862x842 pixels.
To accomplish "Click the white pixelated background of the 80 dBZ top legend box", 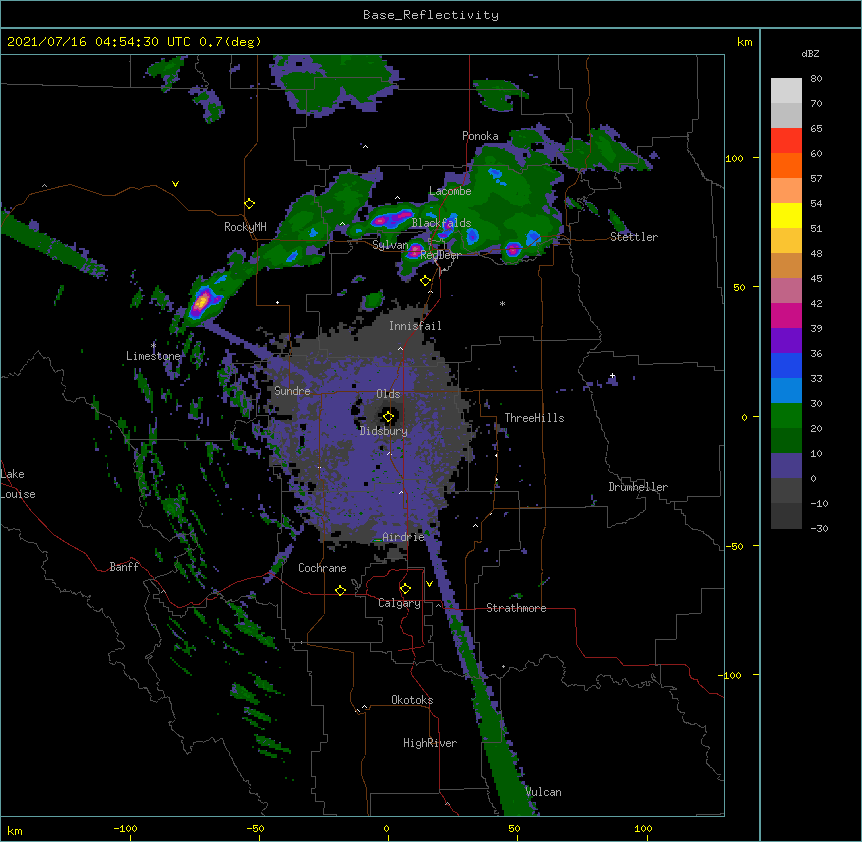I will [x=786, y=91].
